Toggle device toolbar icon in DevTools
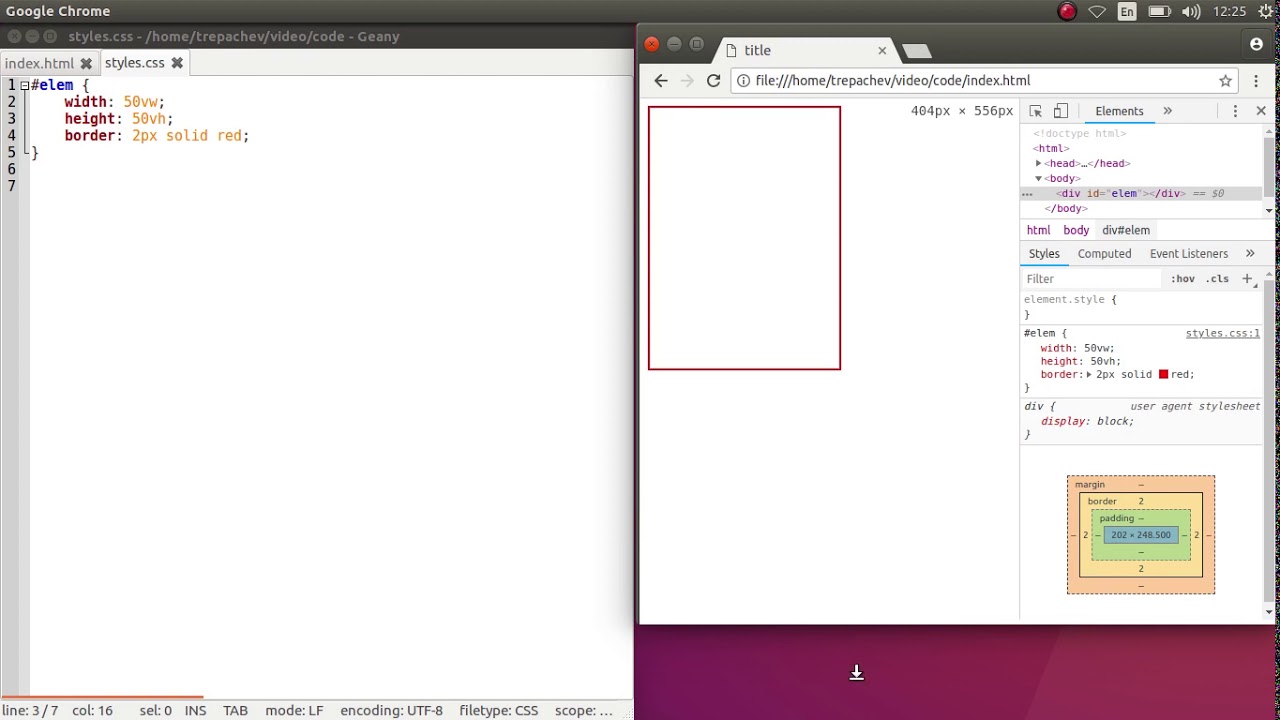Viewport: 1280px width, 720px height. [1061, 111]
